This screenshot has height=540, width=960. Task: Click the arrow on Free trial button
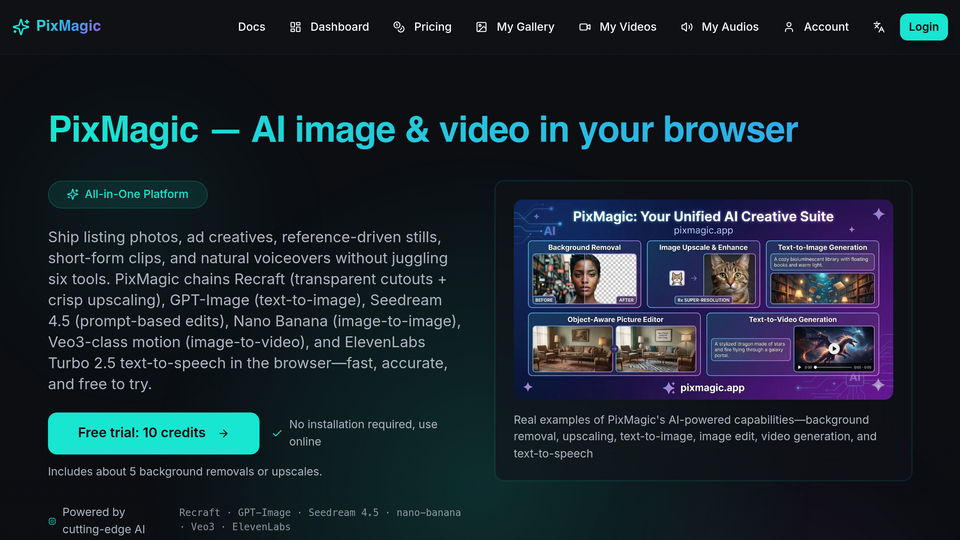[x=223, y=433]
